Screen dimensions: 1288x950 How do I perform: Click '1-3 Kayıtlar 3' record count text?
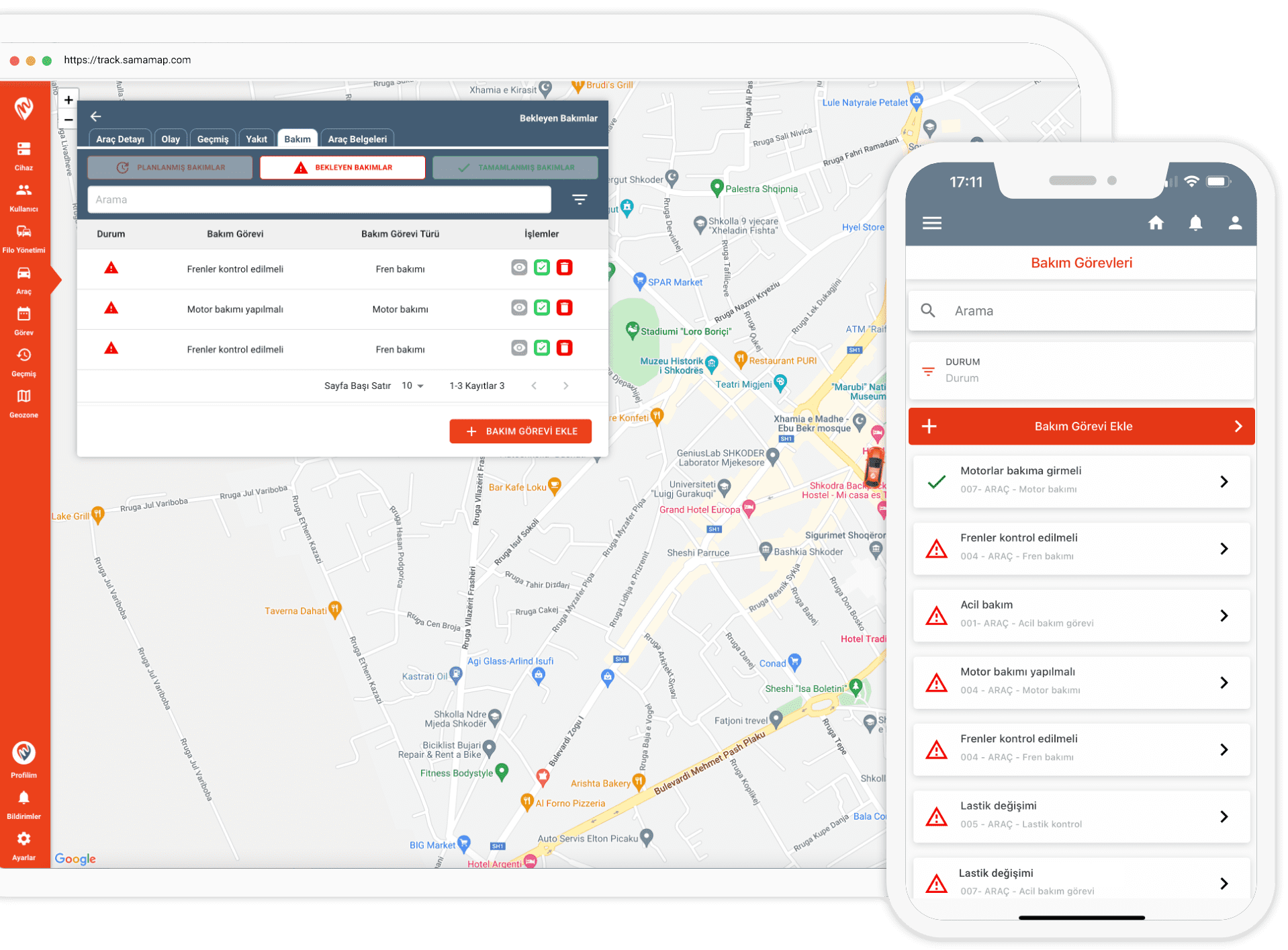(477, 386)
